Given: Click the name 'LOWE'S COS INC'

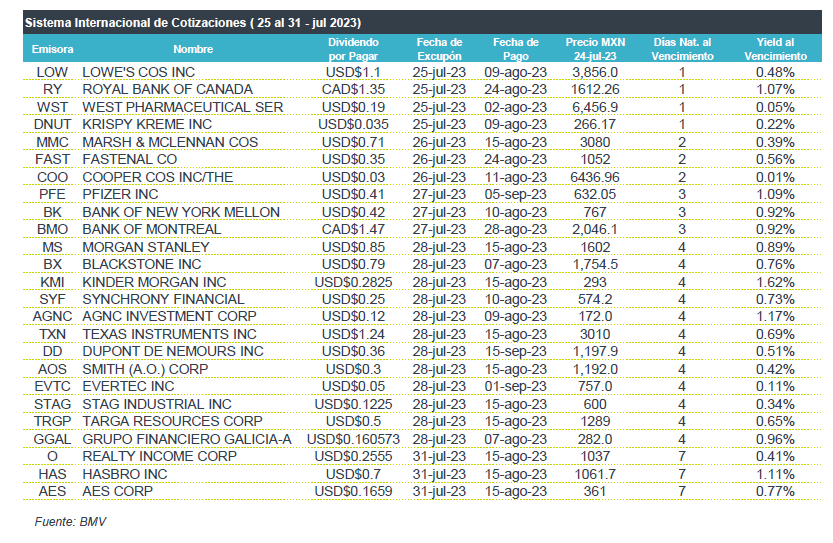Looking at the screenshot, I should pos(139,72).
